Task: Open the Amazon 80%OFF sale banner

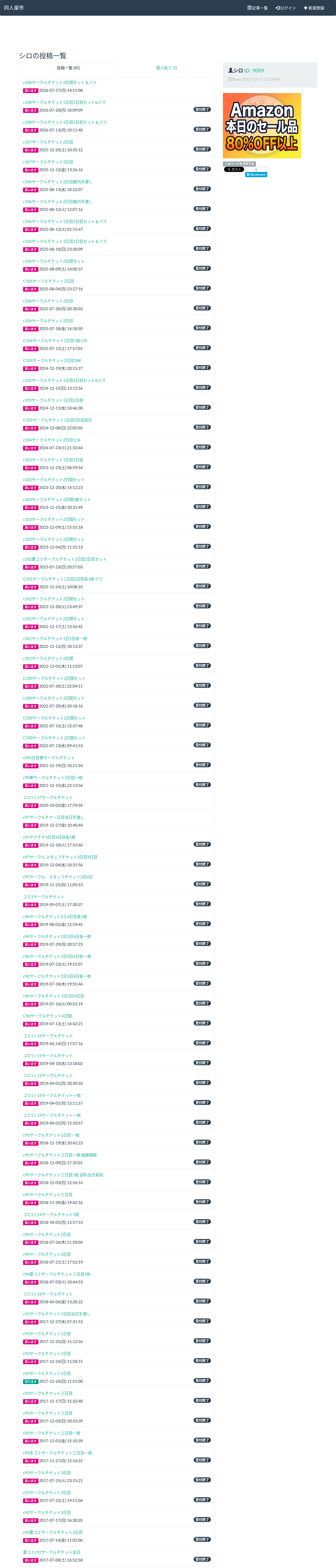Action: pyautogui.click(x=262, y=126)
